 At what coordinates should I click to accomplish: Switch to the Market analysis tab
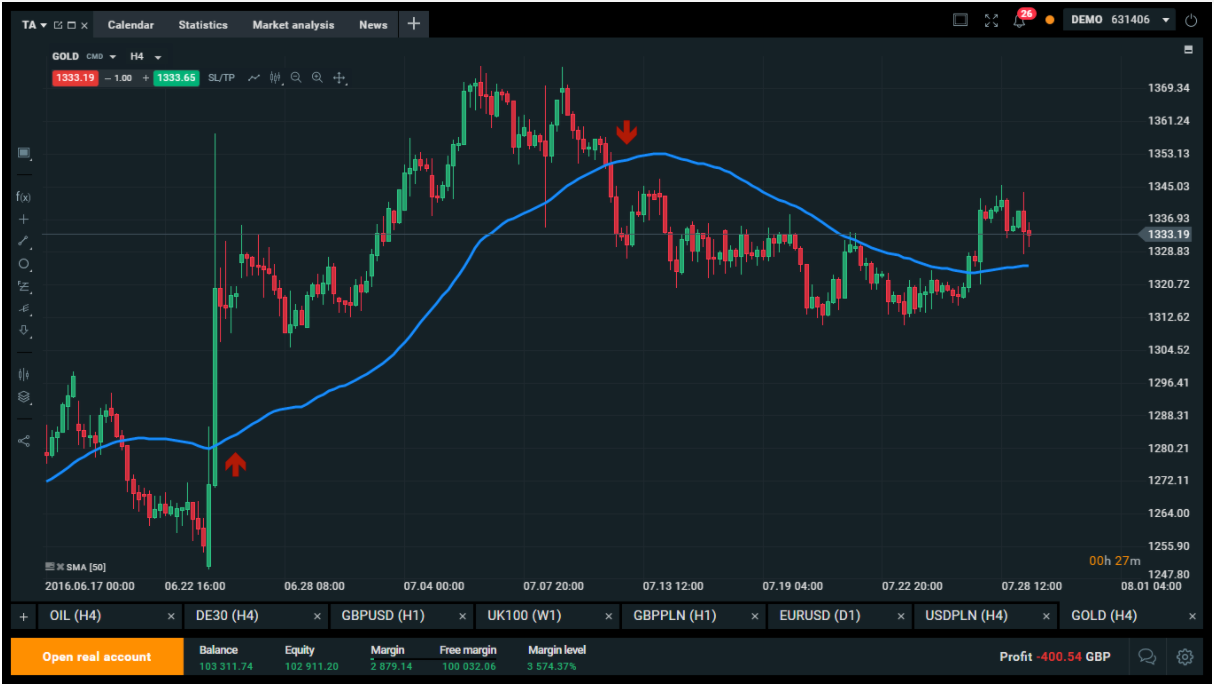[x=293, y=25]
